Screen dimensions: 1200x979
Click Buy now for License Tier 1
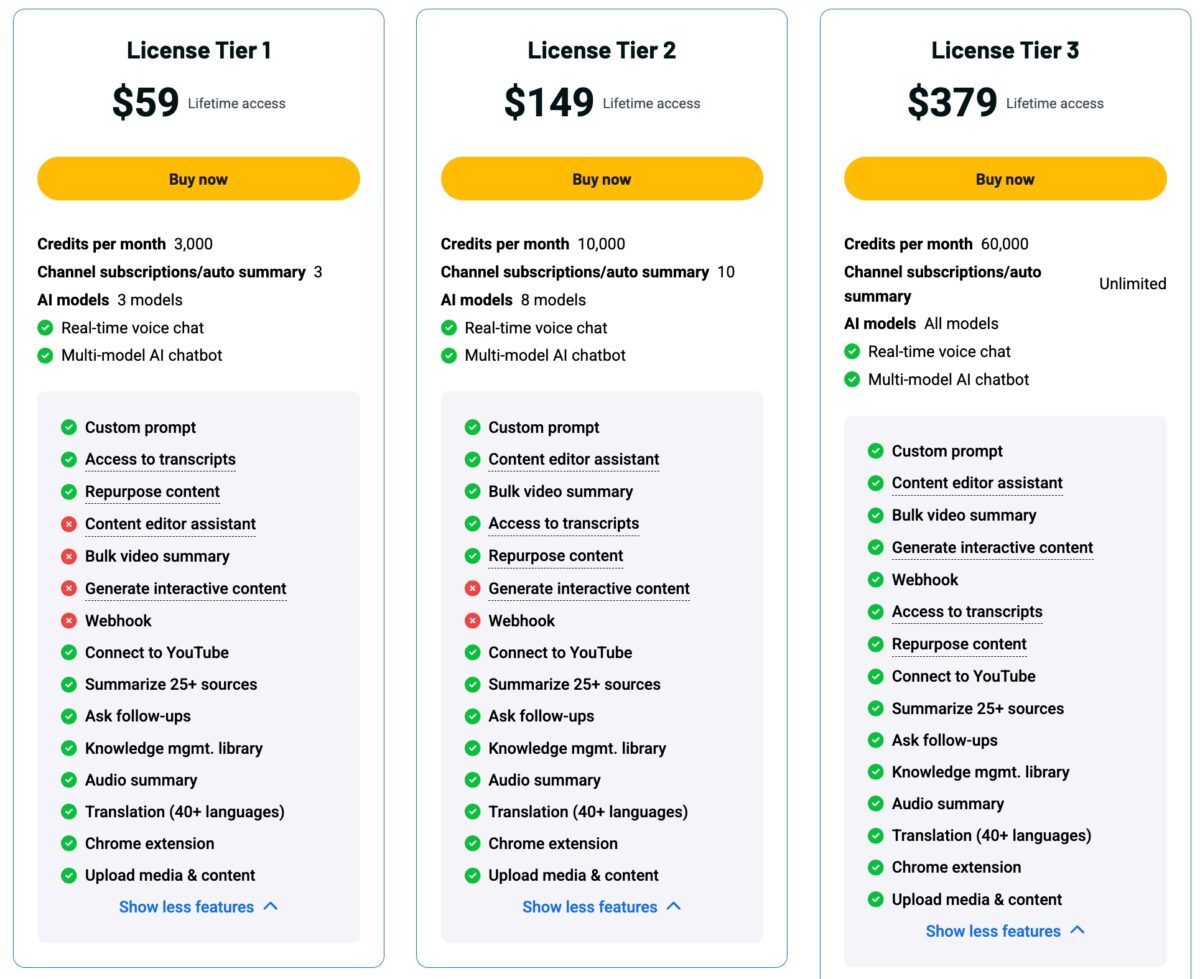click(198, 179)
